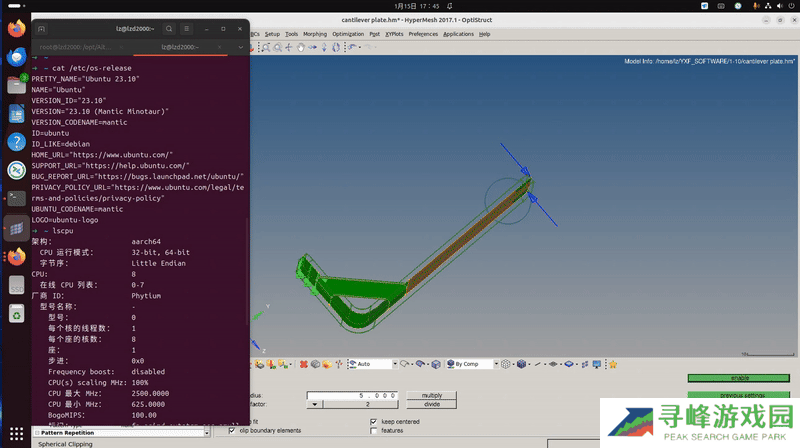Open the Help menu in HyperMesh

tap(484, 34)
